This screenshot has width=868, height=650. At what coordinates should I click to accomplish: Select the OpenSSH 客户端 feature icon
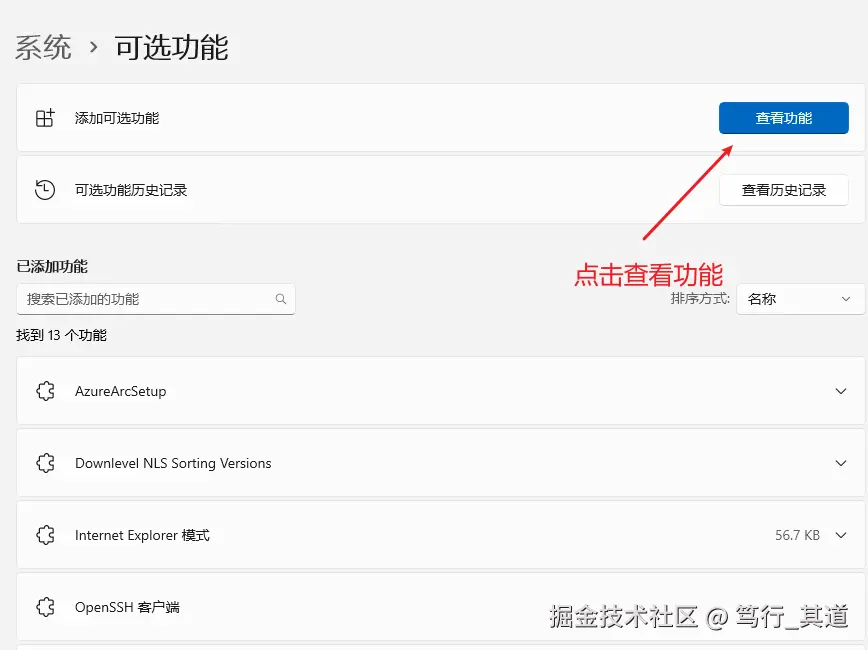(45, 606)
